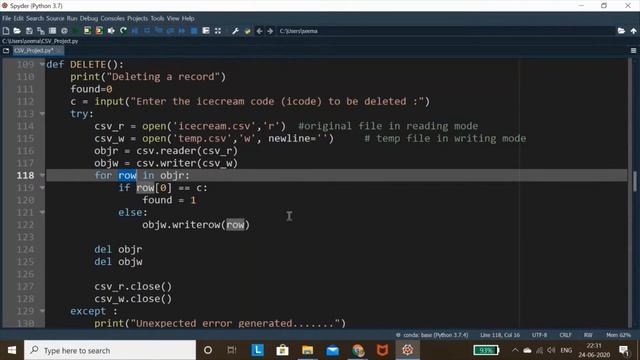Open the Mail app from taskbar
The width and height of the screenshot is (640, 360).
[333, 350]
